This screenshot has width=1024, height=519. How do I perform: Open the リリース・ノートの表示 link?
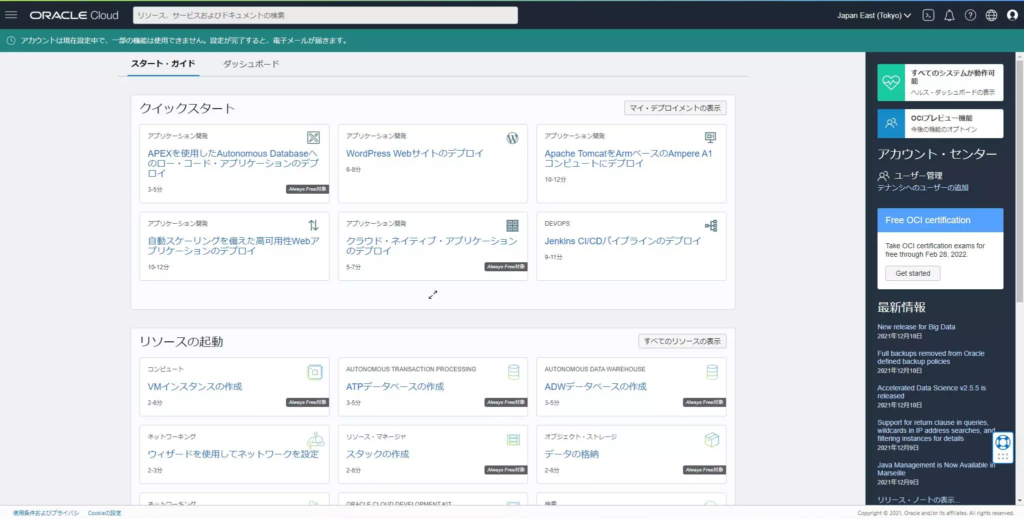click(919, 499)
